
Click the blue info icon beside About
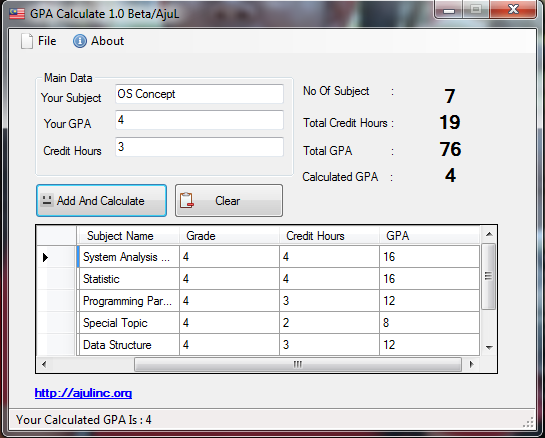(80, 41)
